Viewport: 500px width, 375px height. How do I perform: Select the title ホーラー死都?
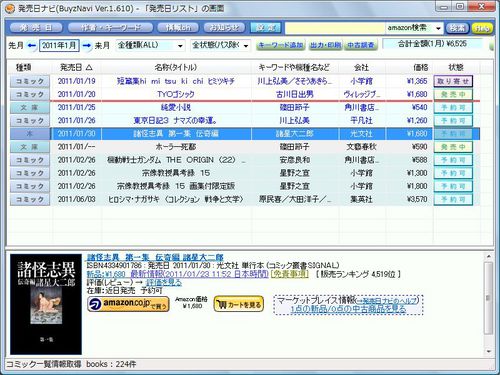(x=176, y=147)
